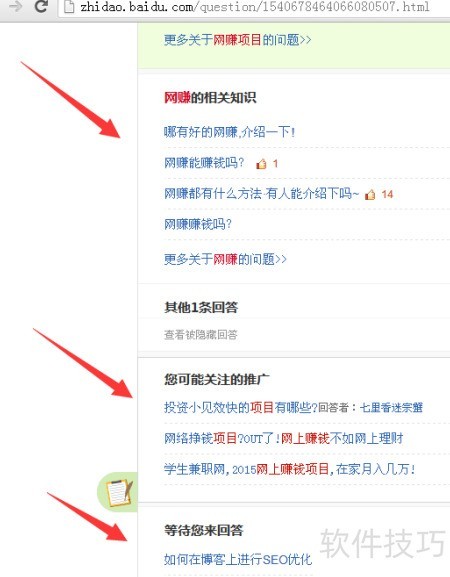The image size is (450, 577).
Task: Open 更多关于网赚的问题 link
Action: pos(225,259)
